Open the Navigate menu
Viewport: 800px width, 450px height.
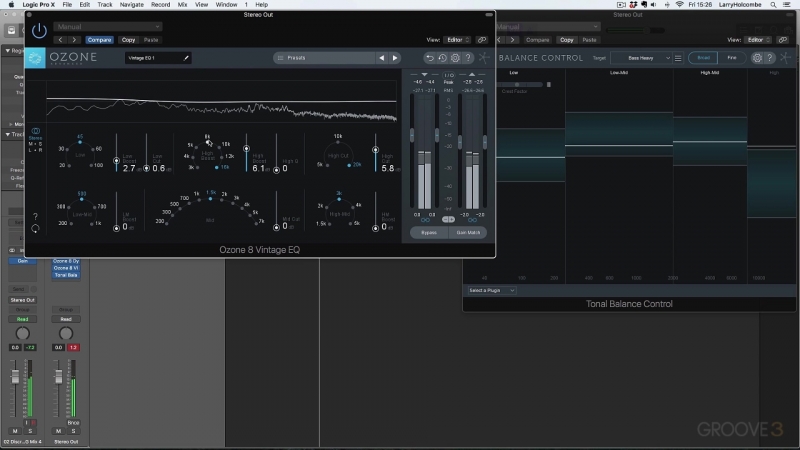pyautogui.click(x=132, y=5)
